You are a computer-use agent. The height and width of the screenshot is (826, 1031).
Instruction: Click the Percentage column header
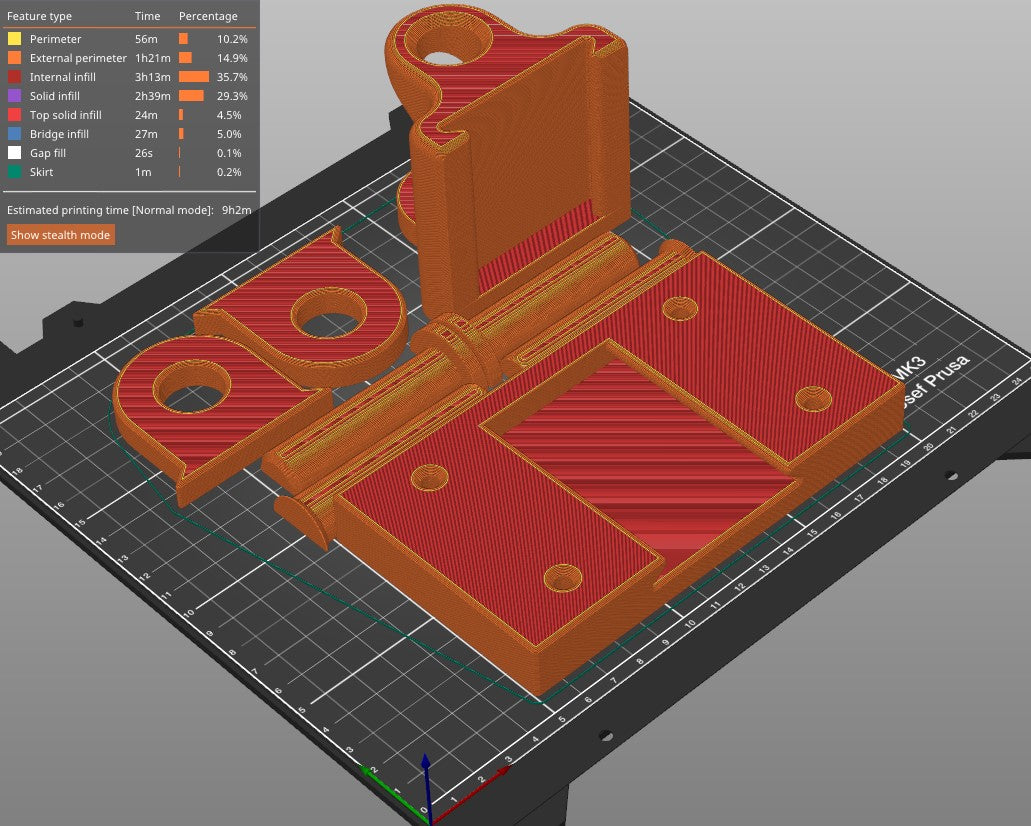pyautogui.click(x=208, y=17)
